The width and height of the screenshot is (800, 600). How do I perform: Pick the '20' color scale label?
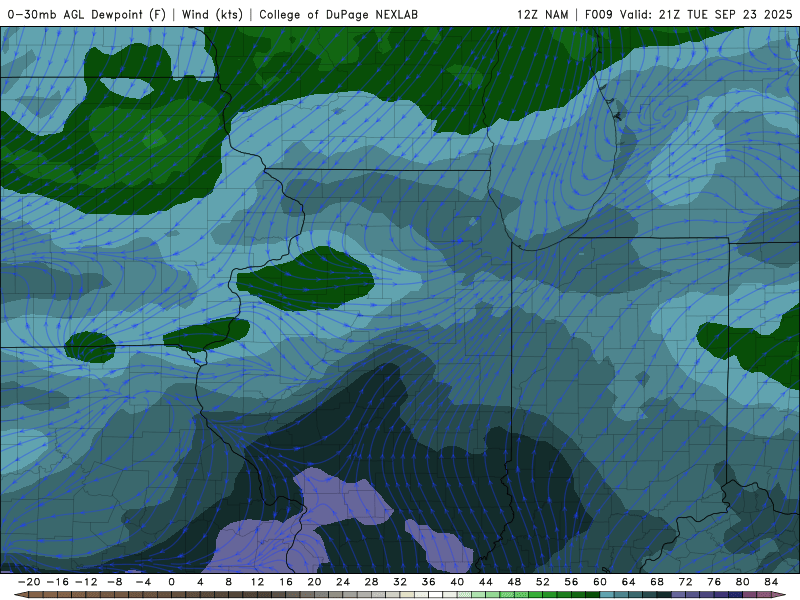(x=314, y=582)
